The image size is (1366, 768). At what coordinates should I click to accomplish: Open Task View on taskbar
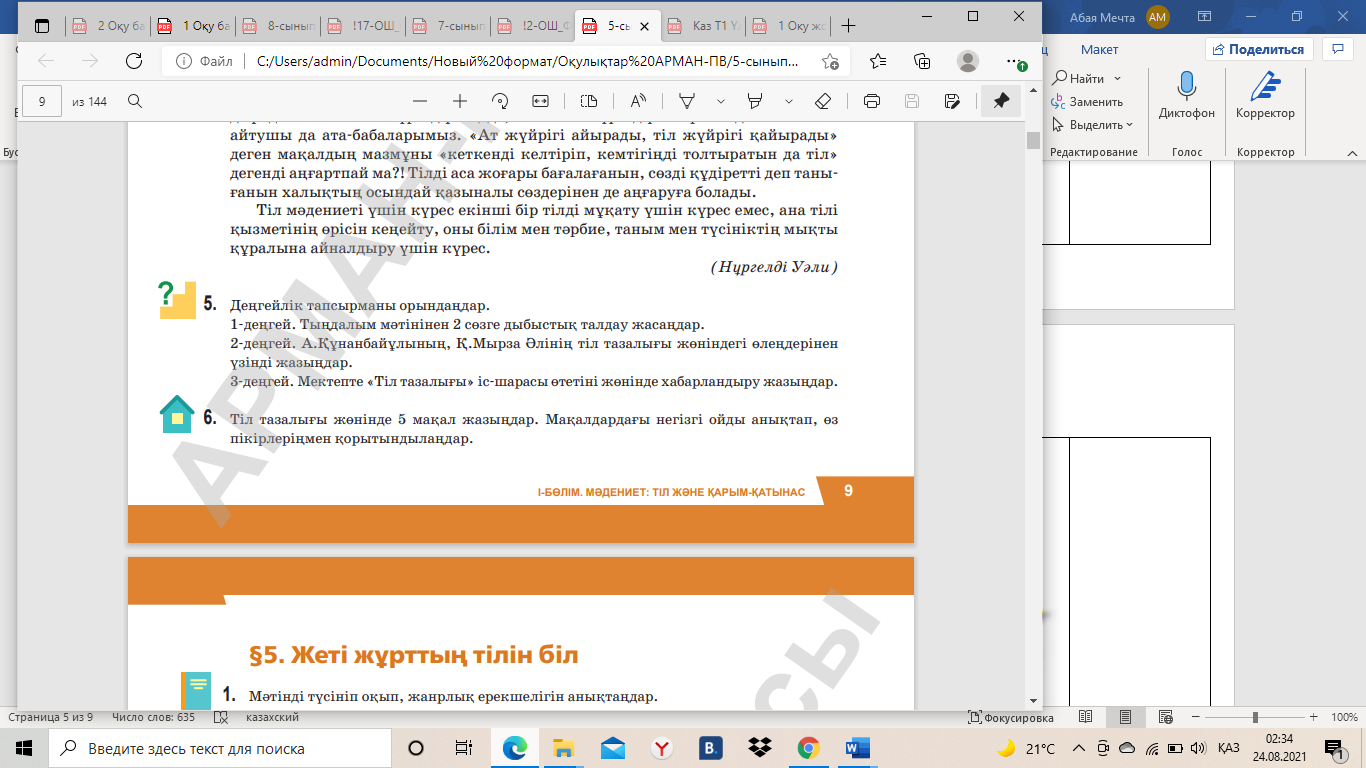[x=463, y=748]
